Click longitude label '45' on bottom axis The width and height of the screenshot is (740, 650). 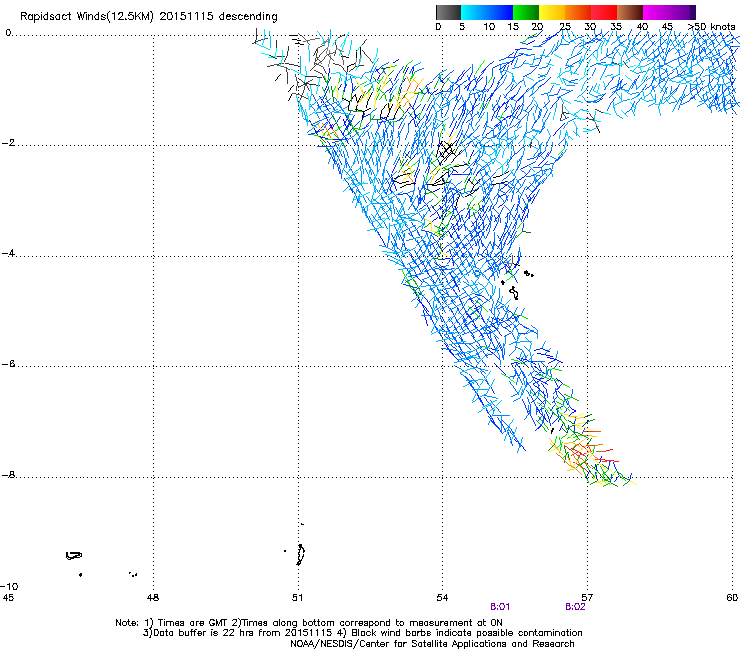point(8,598)
